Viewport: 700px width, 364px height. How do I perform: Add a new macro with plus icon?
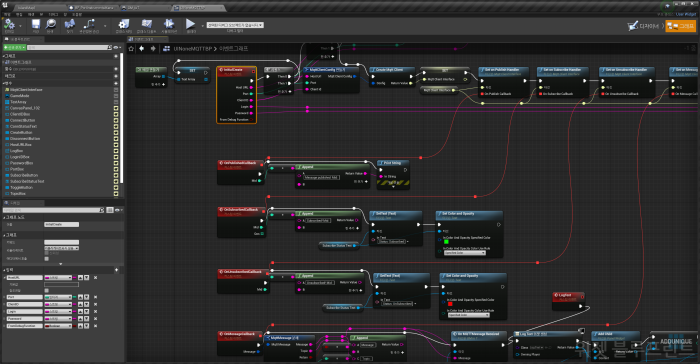(116, 76)
